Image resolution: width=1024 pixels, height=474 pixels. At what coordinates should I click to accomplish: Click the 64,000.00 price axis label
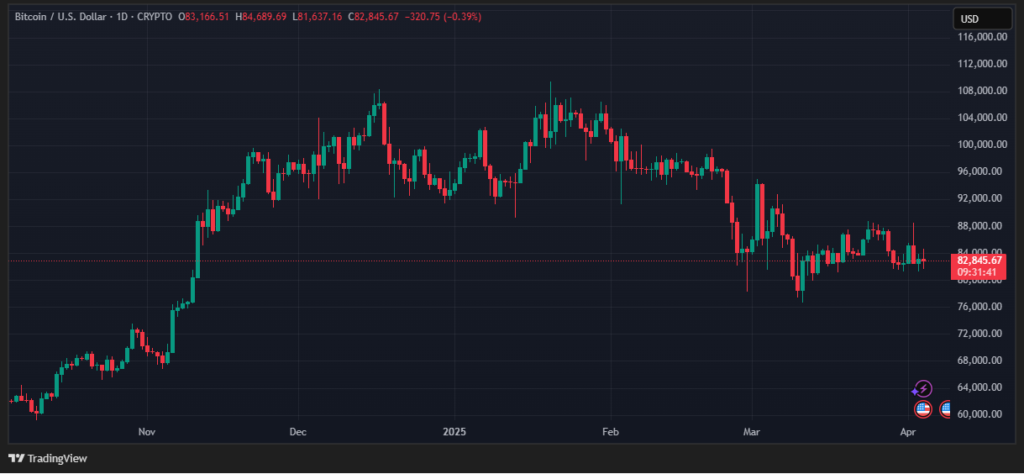[982, 388]
